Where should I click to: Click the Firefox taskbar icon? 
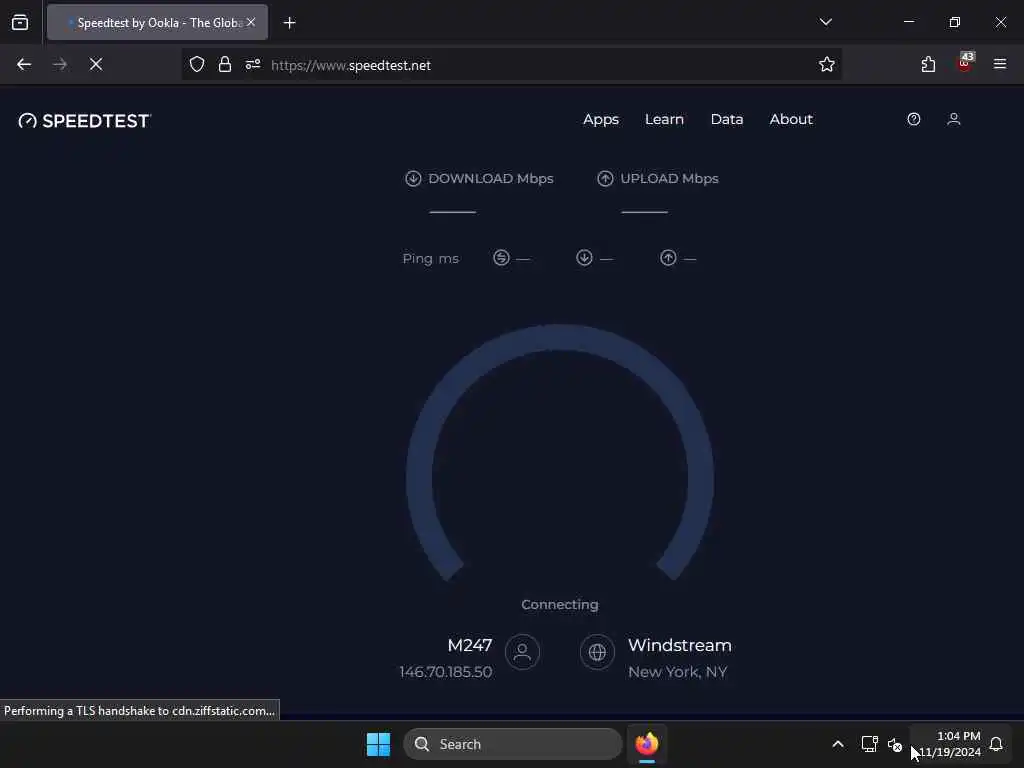coord(647,744)
